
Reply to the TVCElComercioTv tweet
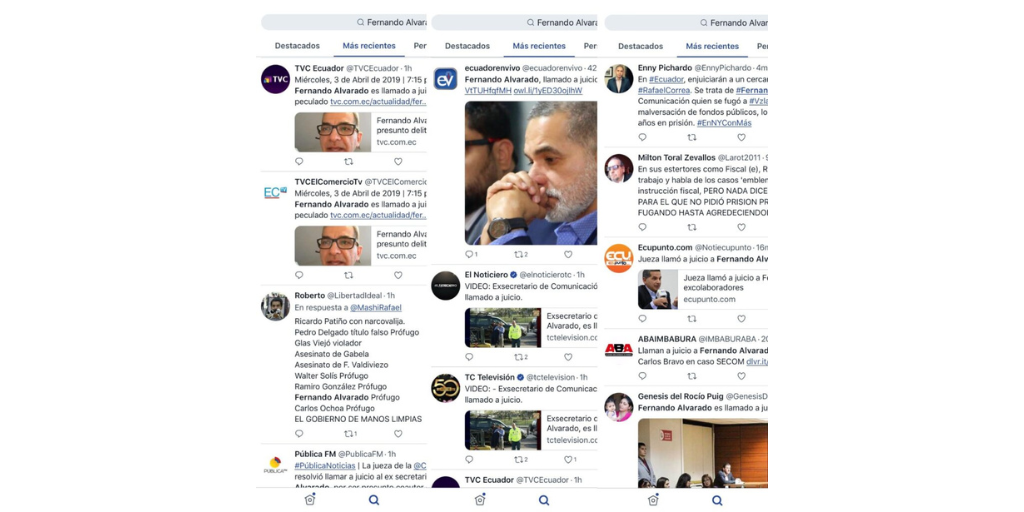pos(299,275)
